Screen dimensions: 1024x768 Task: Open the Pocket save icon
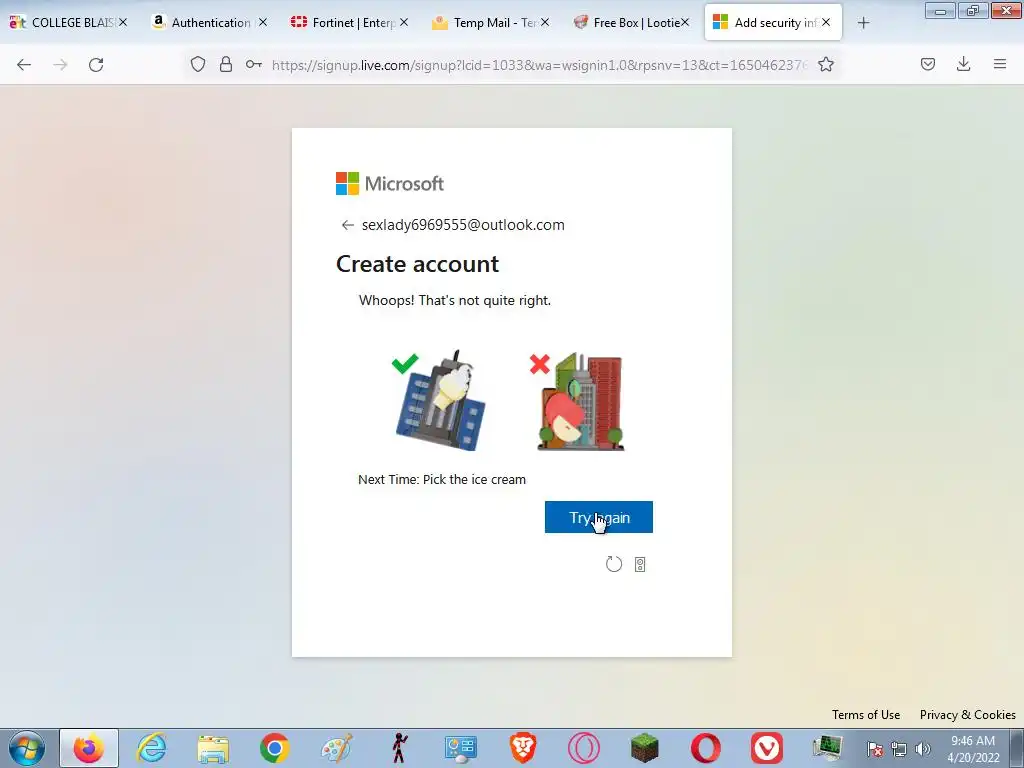tap(928, 64)
